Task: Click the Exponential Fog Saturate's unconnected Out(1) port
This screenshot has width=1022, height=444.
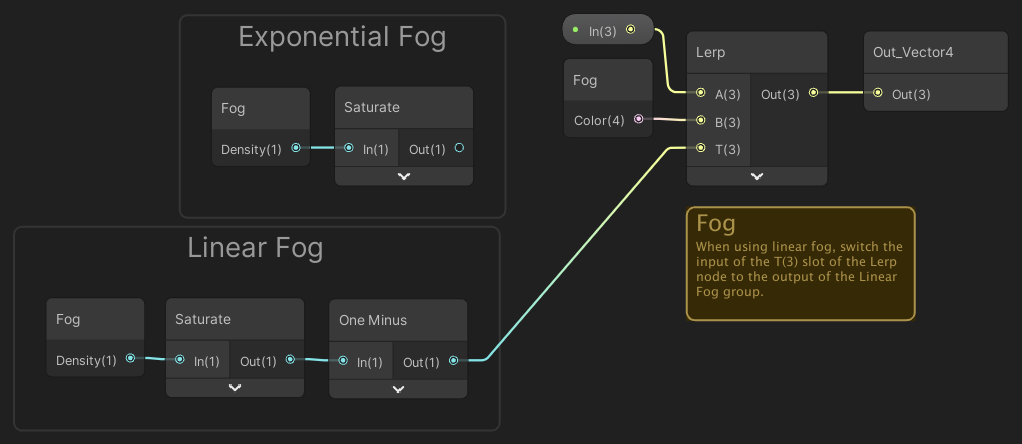Action: click(459, 148)
